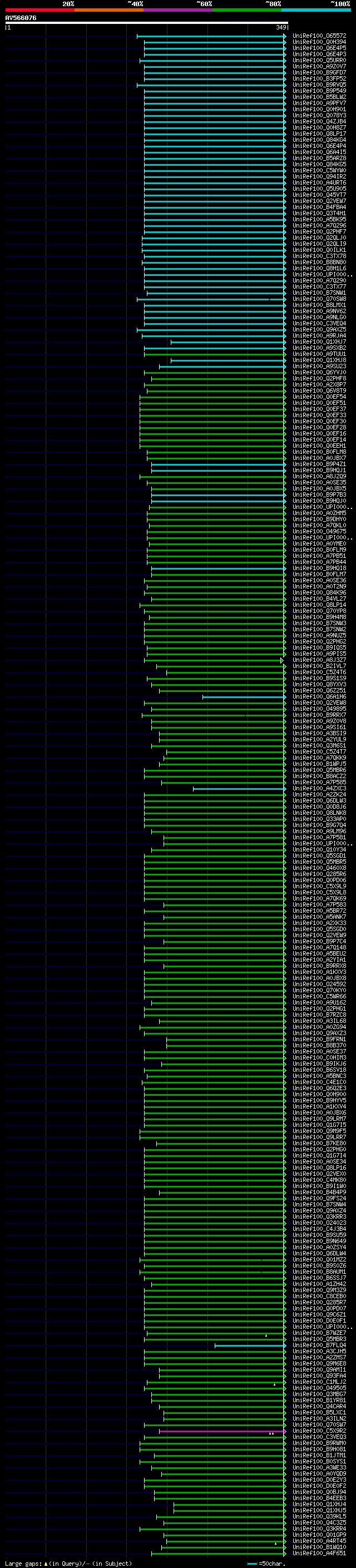Click the white query sequence bar
356x1568 pixels.
(x=147, y=23)
